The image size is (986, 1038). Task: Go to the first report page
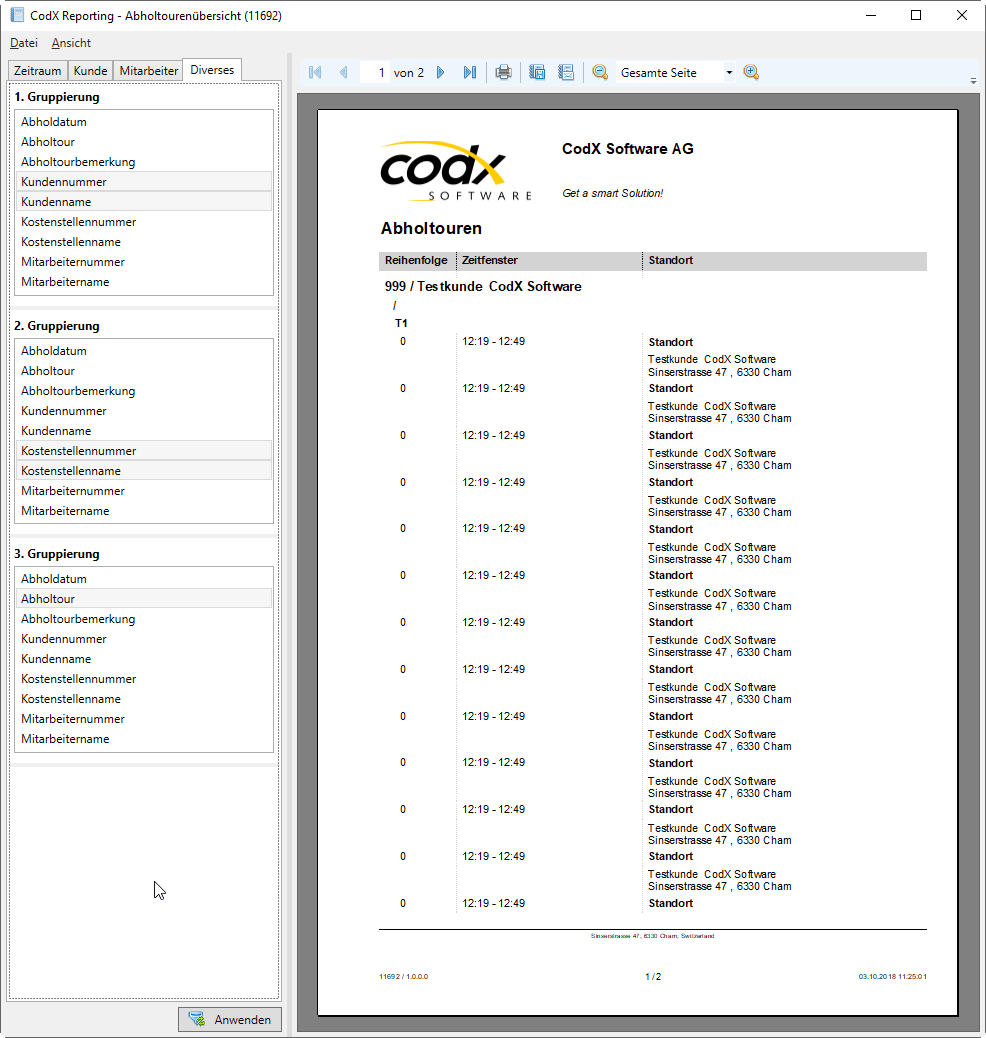click(x=315, y=72)
